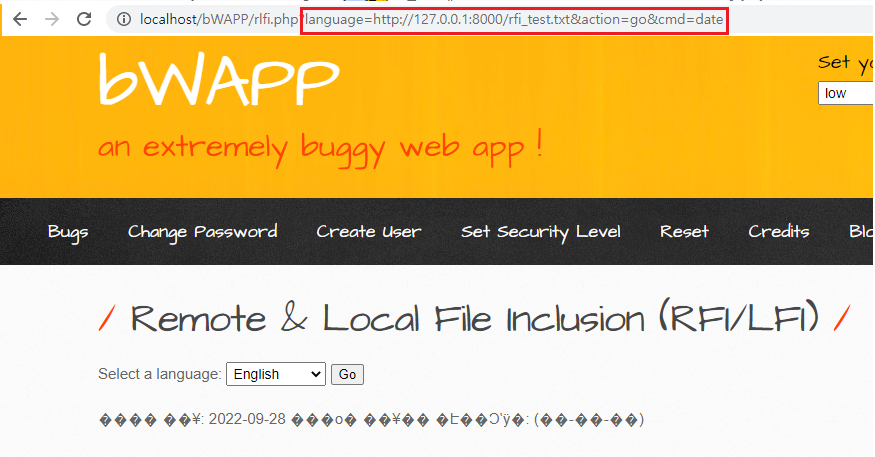Image resolution: width=875 pixels, height=457 pixels.
Task: Click the address bar URL text
Action: (x=431, y=20)
